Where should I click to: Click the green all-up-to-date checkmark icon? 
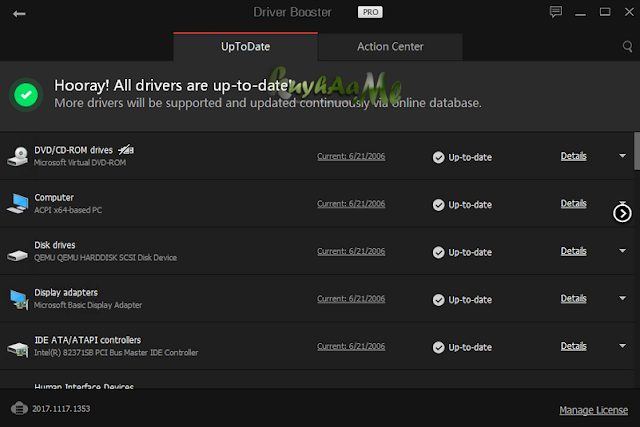click(26, 95)
